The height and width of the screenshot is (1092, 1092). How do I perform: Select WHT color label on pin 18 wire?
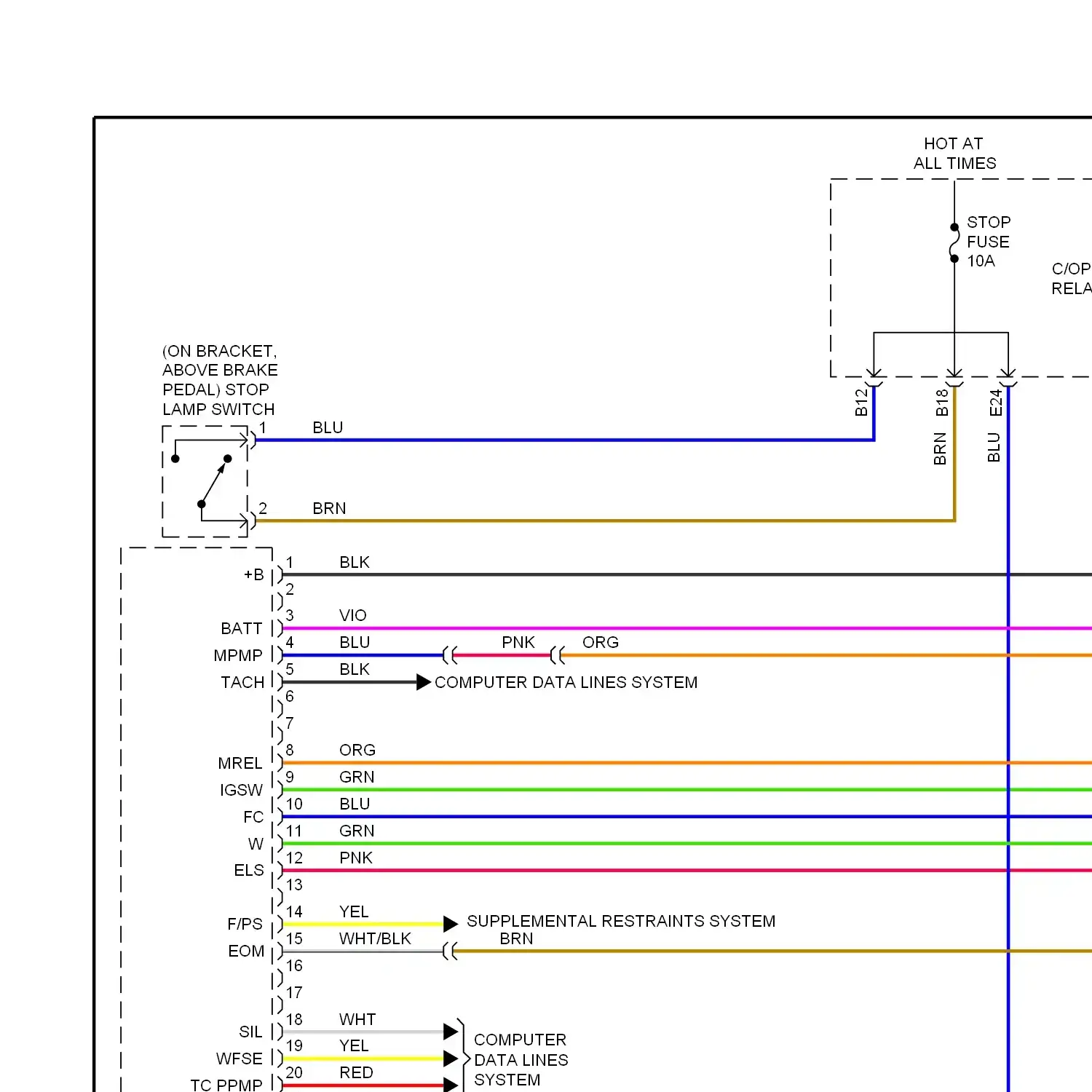pos(357,1019)
